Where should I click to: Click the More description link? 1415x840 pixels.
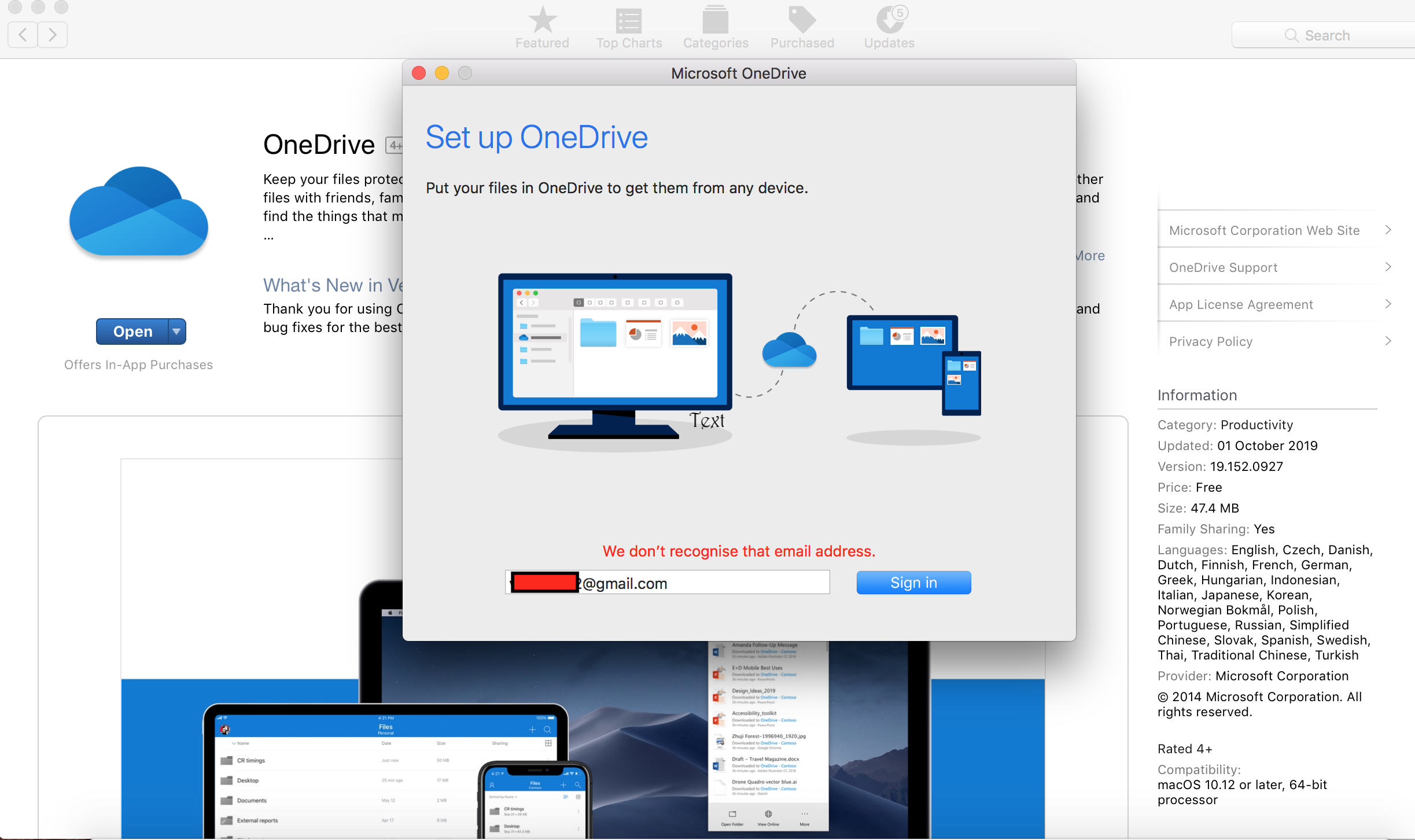tap(1090, 256)
